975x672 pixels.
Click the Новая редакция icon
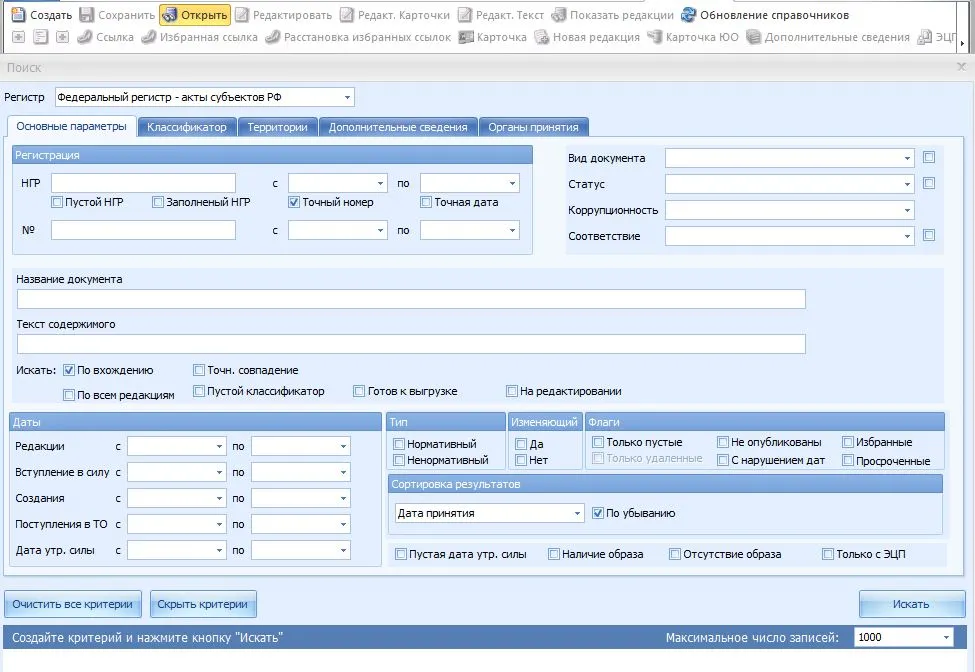pyautogui.click(x=542, y=37)
